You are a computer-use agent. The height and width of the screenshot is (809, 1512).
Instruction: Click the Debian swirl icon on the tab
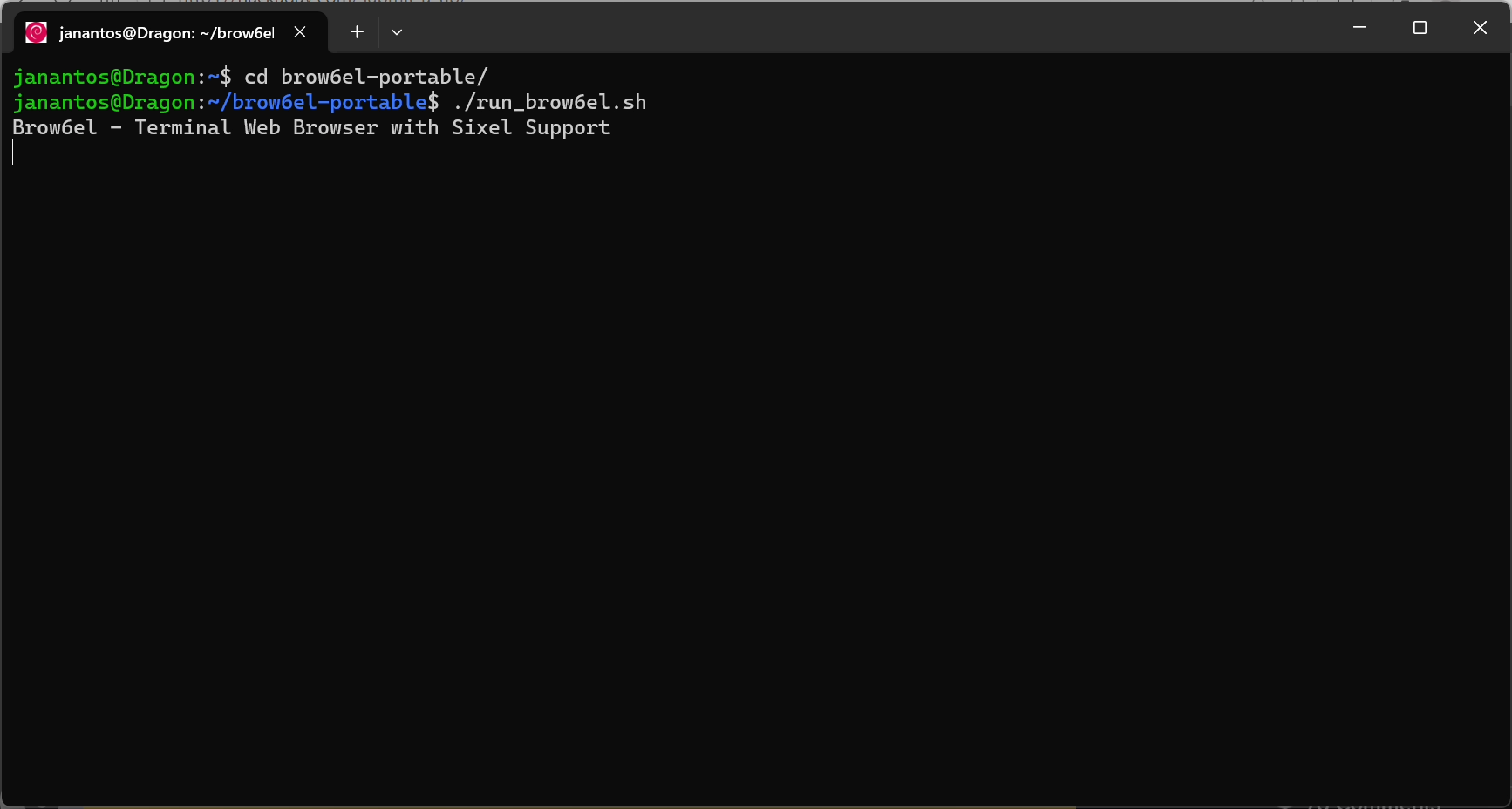36,32
